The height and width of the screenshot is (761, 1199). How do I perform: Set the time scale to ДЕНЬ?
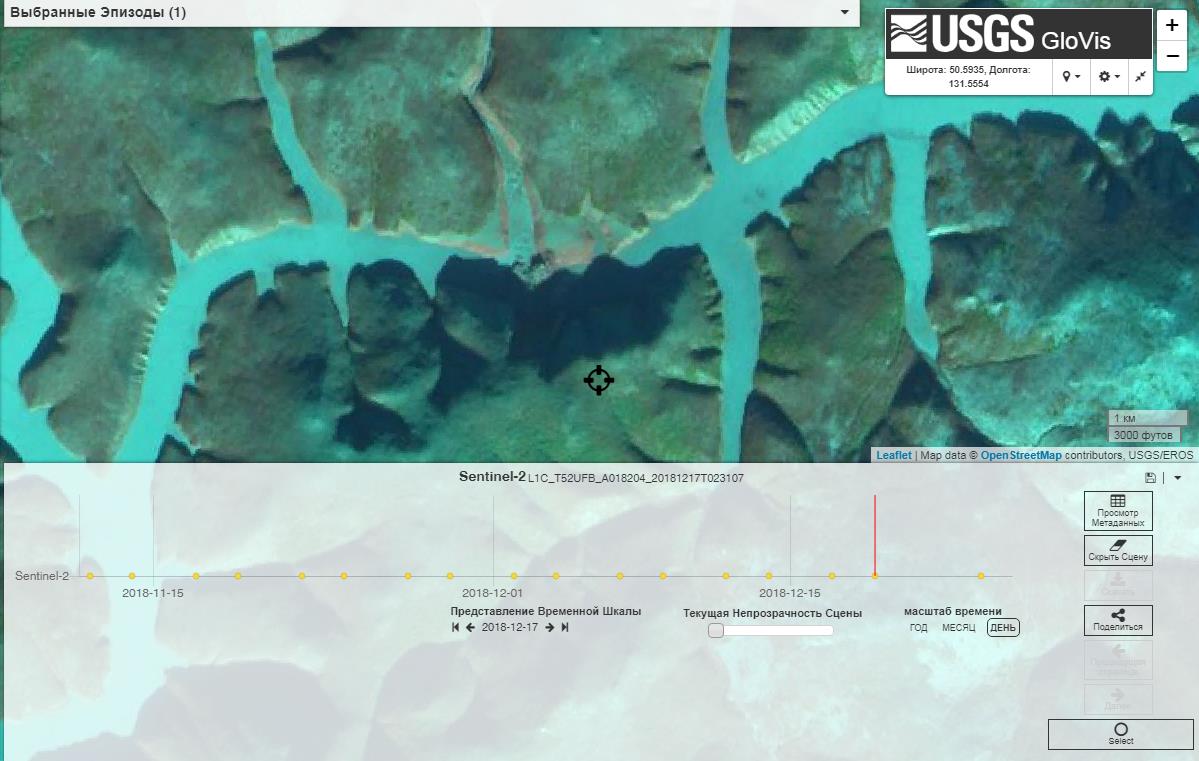click(x=1003, y=628)
